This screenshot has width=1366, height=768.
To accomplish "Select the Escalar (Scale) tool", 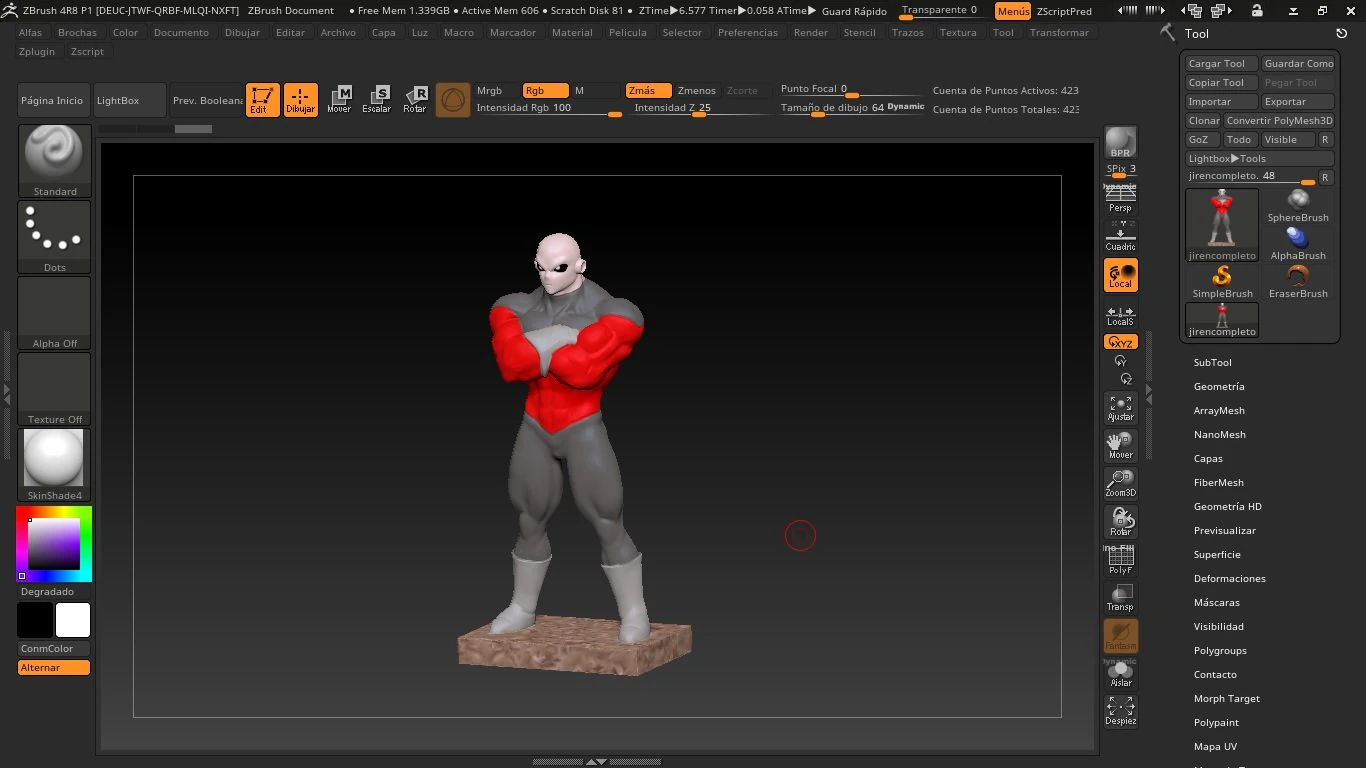I will tap(377, 100).
